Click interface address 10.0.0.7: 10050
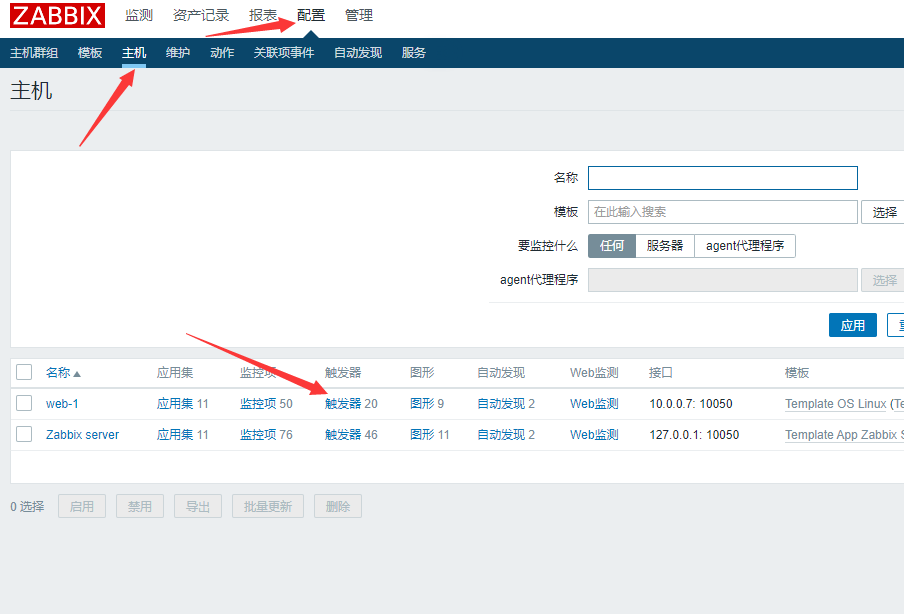 [691, 404]
